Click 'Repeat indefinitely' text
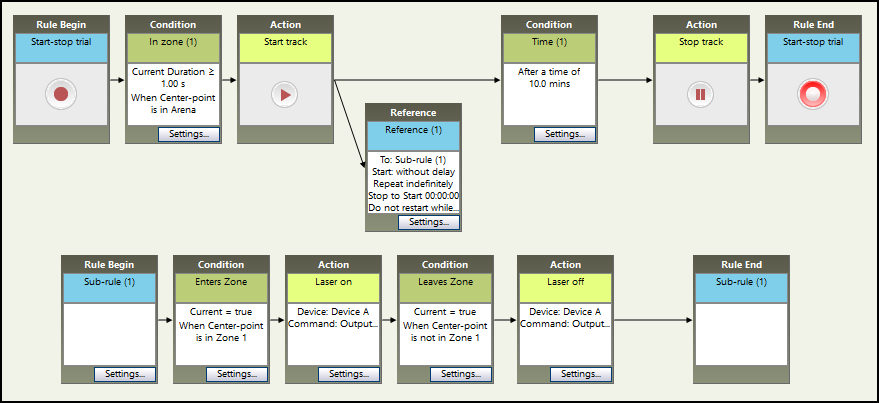879x403 pixels. 413,183
